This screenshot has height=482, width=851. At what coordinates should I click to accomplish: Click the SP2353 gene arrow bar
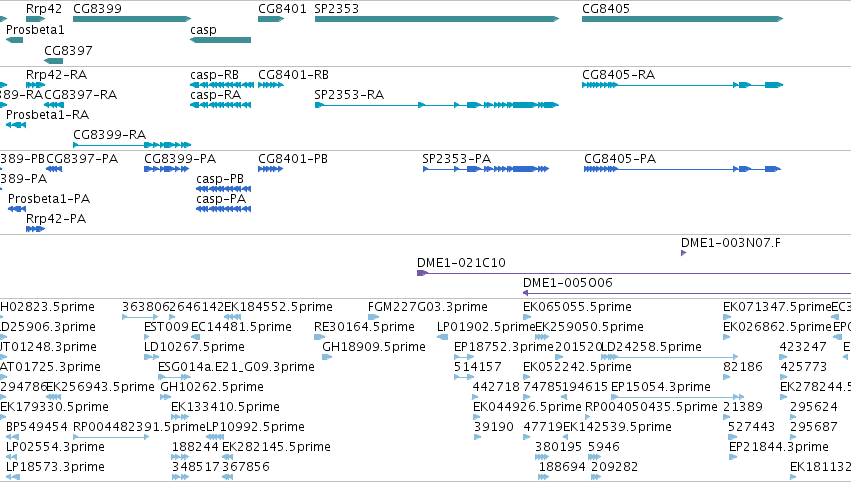tap(437, 19)
